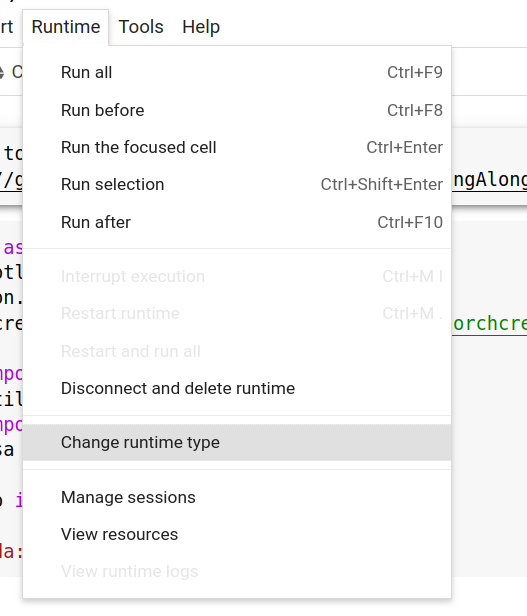This screenshot has height=616, width=527.
Task: Select Run the focused cell
Action: (237, 147)
